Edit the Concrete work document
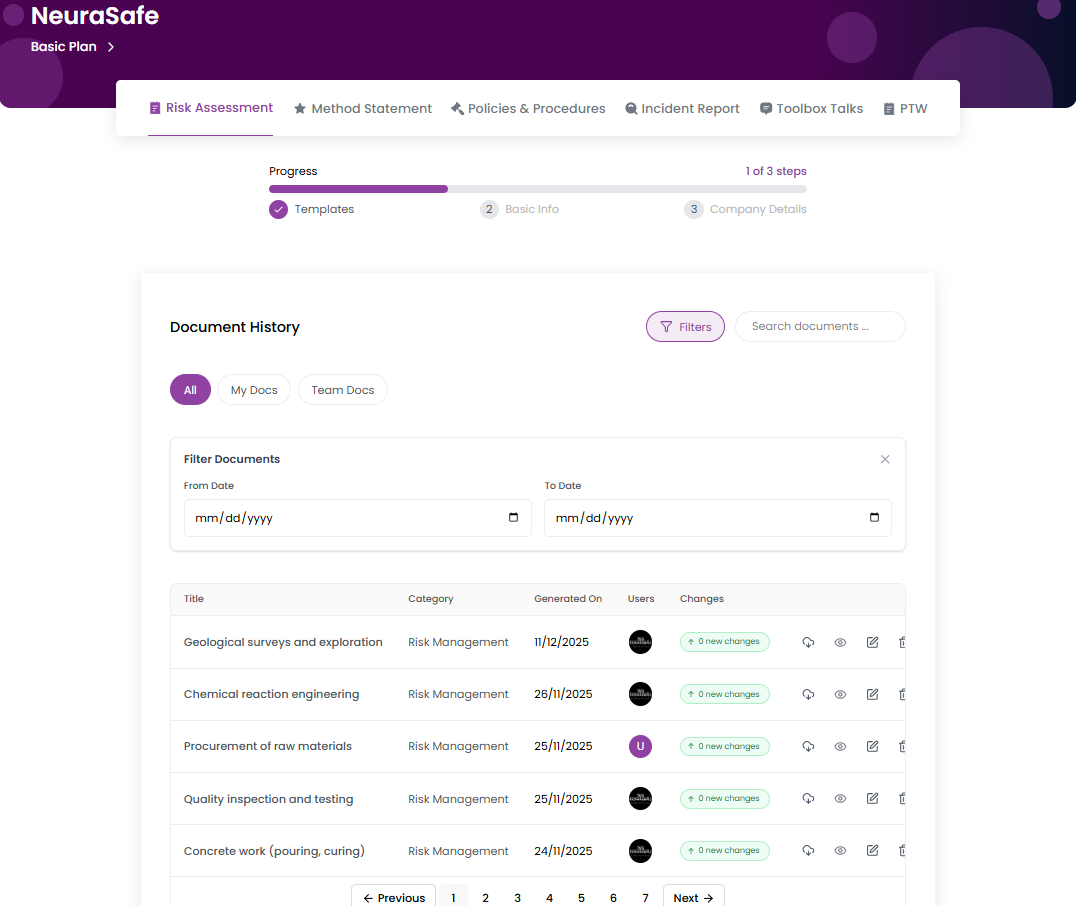Viewport: 1076px width, 906px height. [872, 850]
